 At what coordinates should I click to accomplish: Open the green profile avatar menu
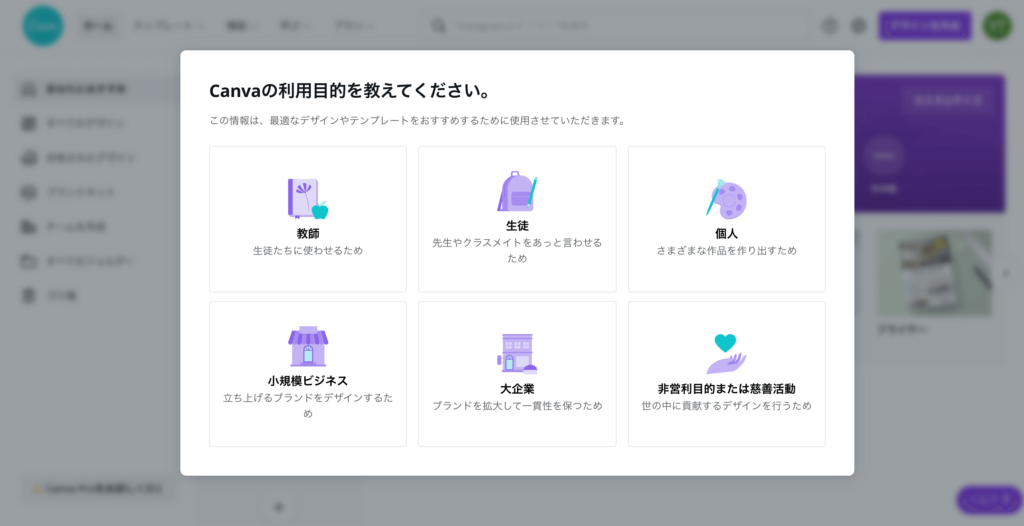pyautogui.click(x=997, y=26)
